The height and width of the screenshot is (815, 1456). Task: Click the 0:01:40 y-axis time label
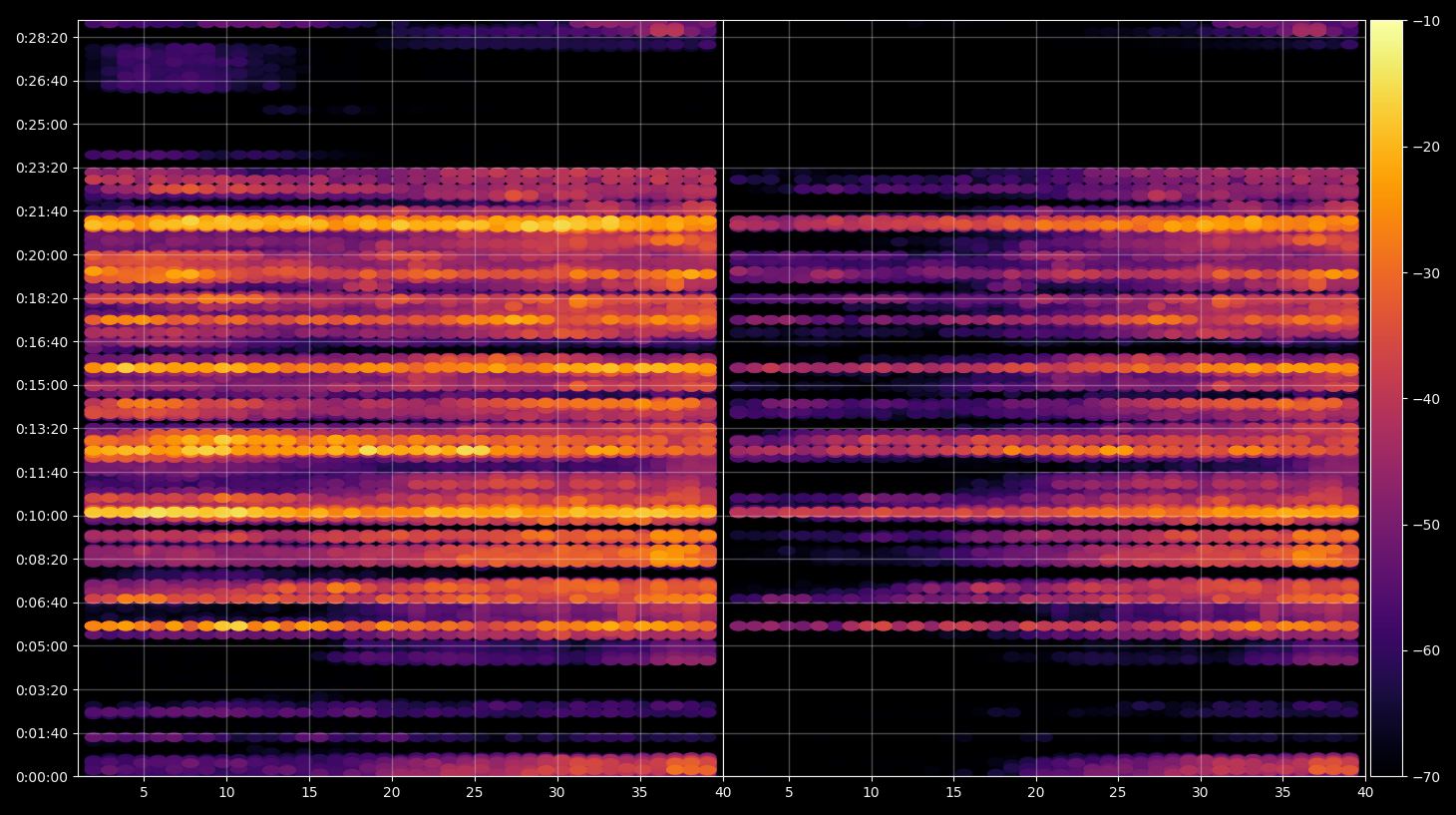point(42,733)
